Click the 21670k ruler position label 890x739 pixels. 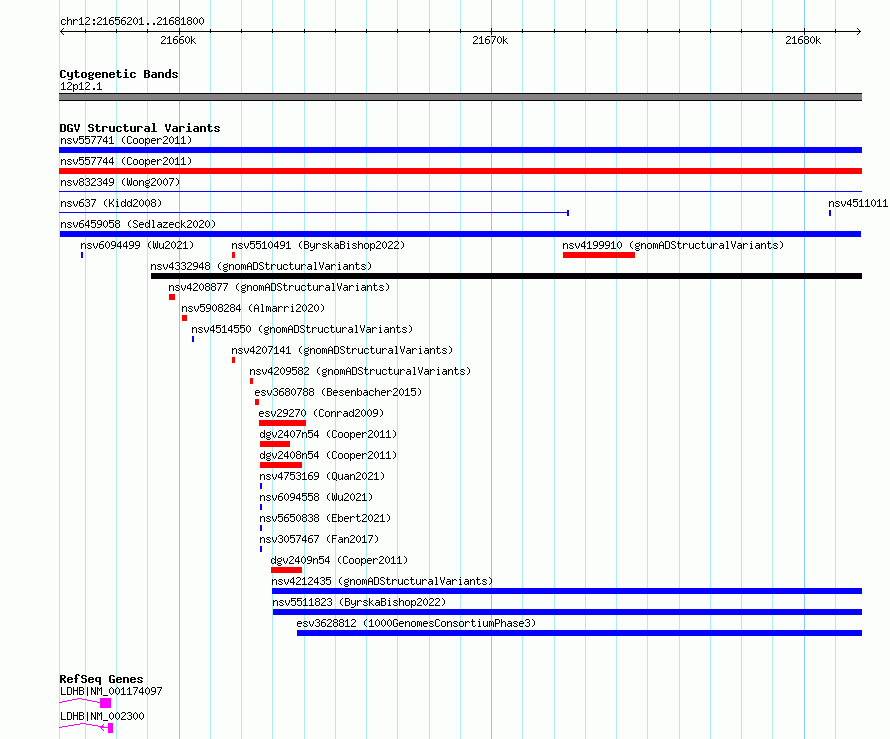[490, 40]
